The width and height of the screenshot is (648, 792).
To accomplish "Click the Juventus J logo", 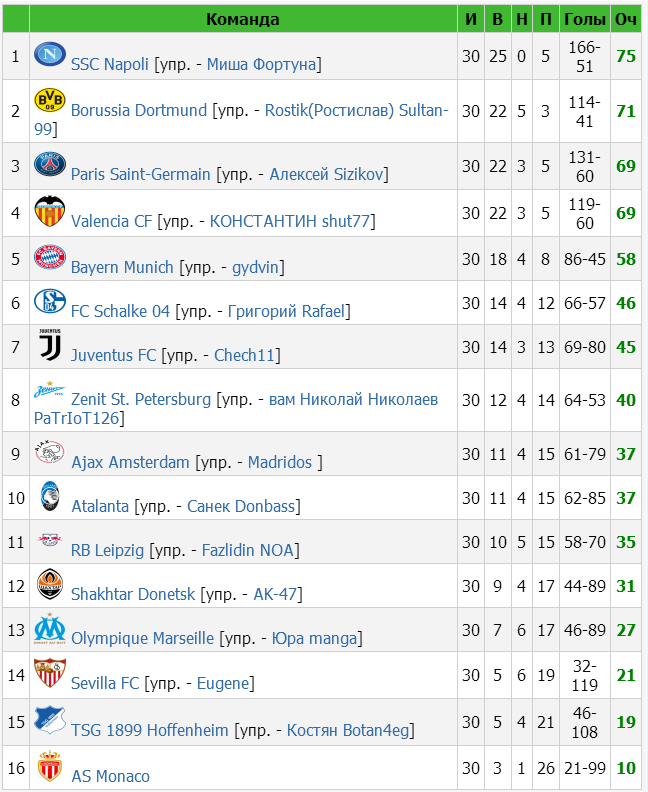I will [x=49, y=345].
